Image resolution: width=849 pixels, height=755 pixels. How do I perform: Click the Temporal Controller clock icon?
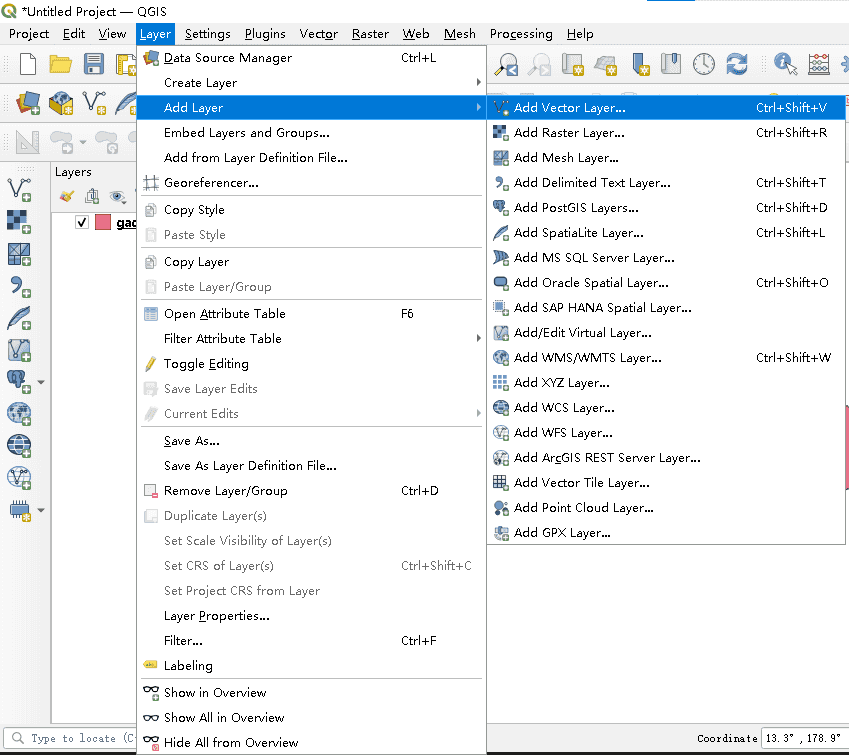pyautogui.click(x=703, y=64)
